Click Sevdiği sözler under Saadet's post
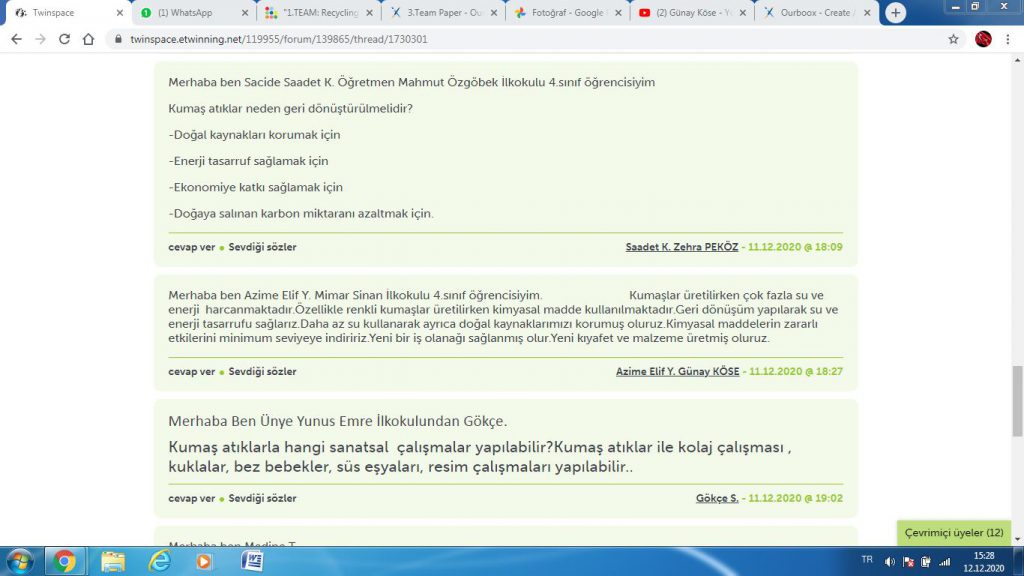The width and height of the screenshot is (1024, 576). tap(263, 247)
